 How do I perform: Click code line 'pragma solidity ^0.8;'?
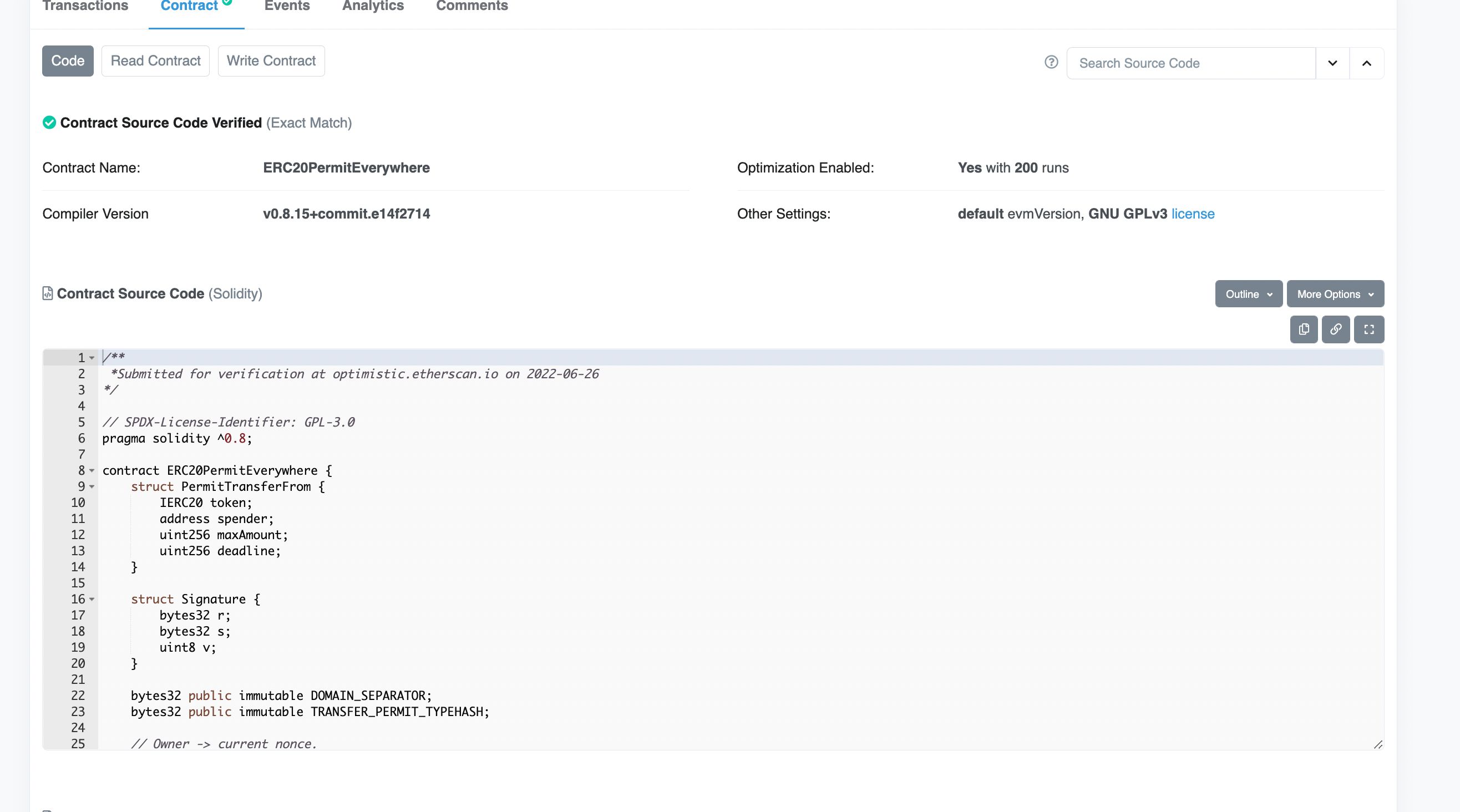[x=177, y=438]
